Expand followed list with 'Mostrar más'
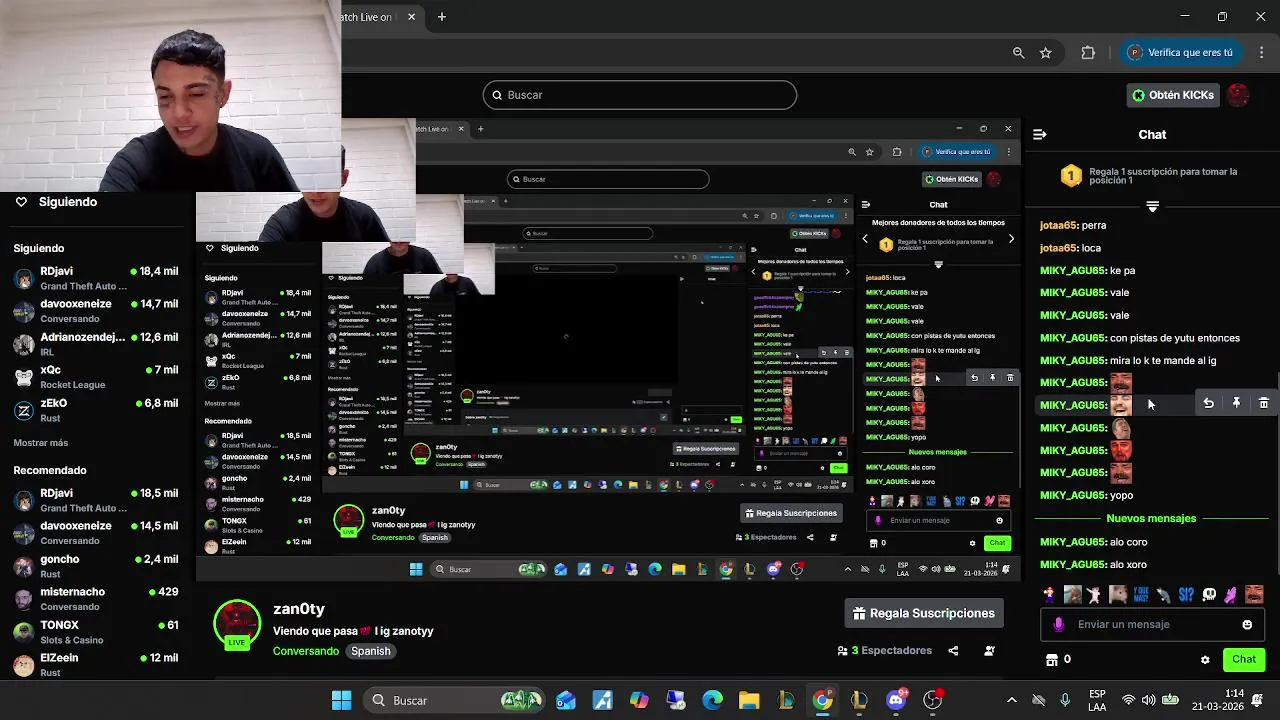This screenshot has width=1280, height=720. point(41,443)
